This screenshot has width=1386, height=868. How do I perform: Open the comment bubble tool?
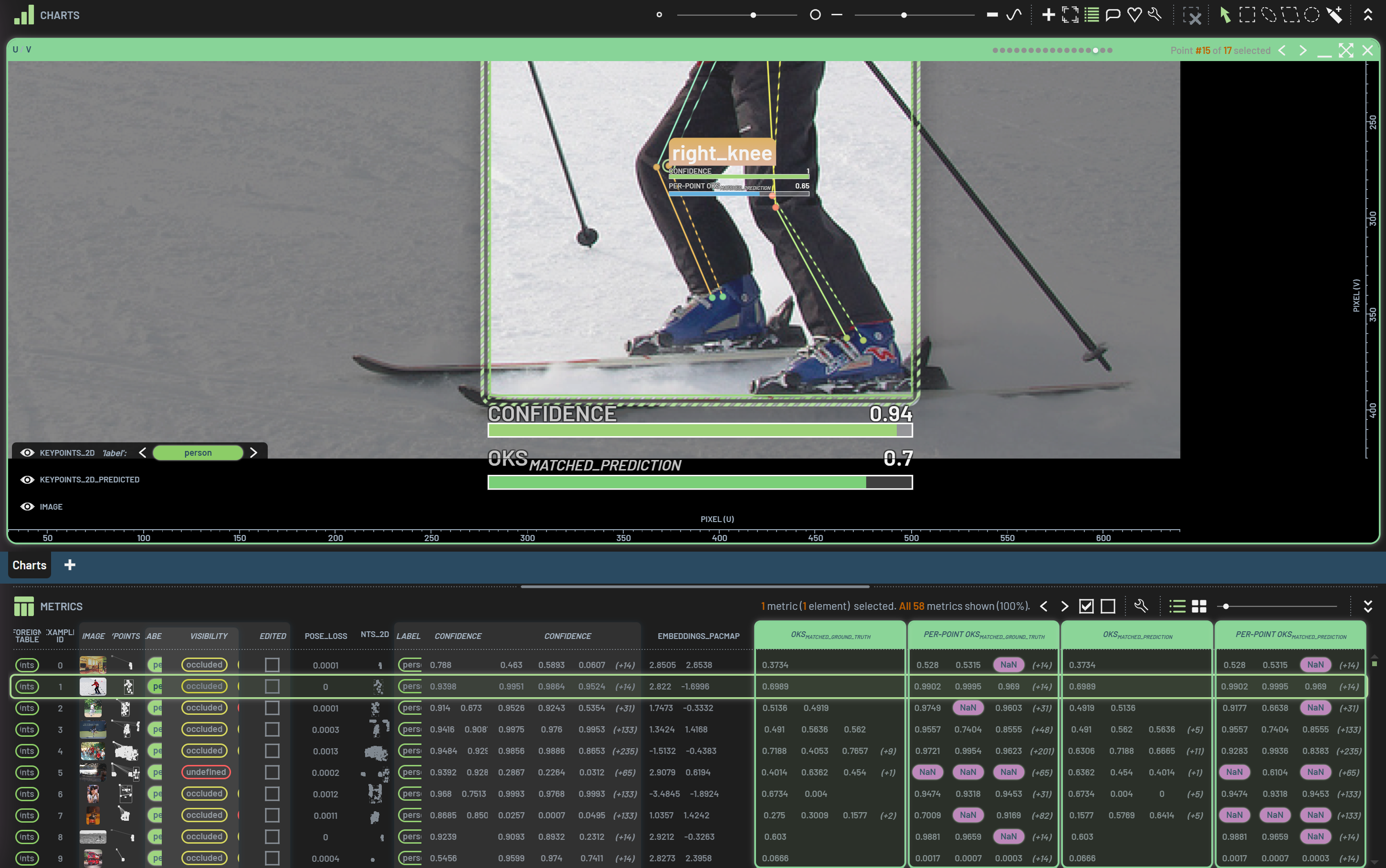tap(1113, 15)
